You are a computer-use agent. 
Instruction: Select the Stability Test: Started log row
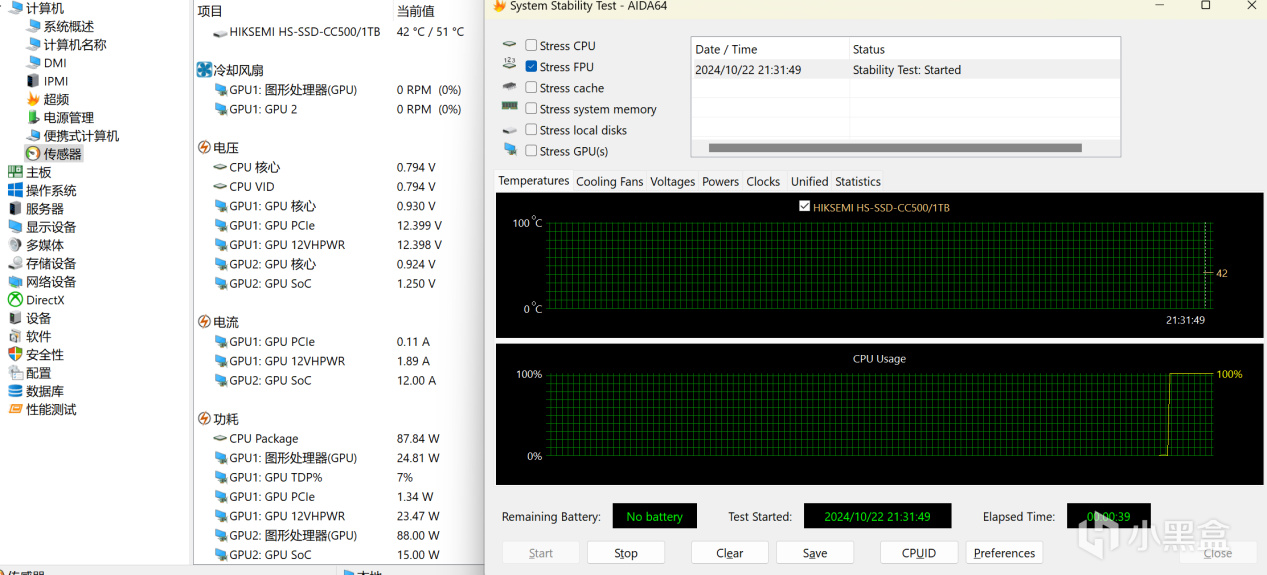pyautogui.click(x=906, y=70)
